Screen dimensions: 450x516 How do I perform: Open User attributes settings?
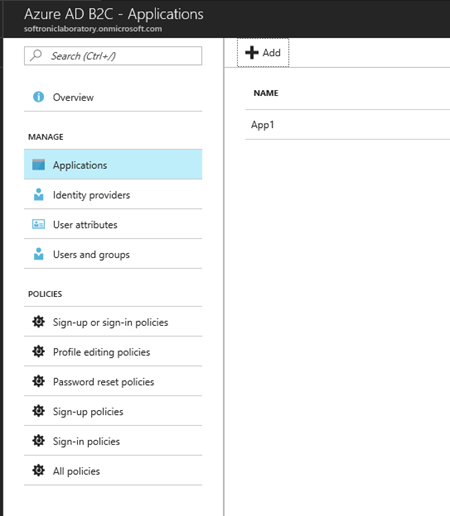pyautogui.click(x=113, y=224)
